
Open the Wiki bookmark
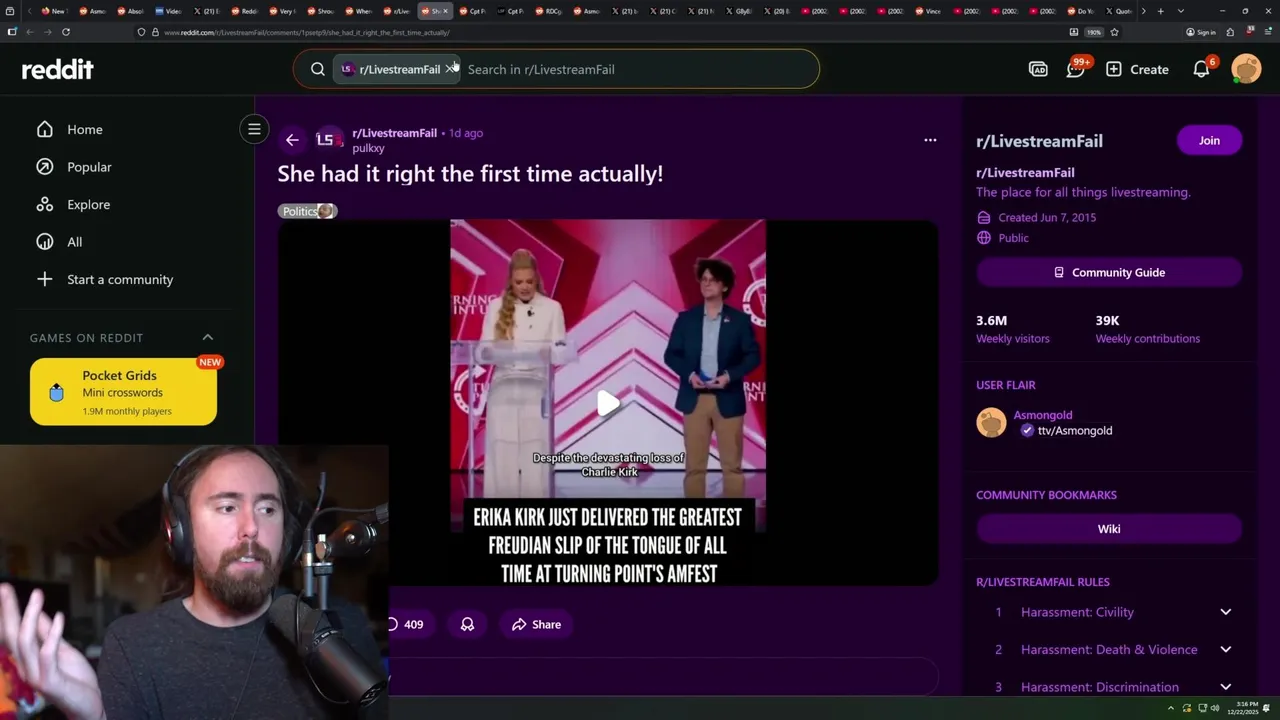point(1109,529)
